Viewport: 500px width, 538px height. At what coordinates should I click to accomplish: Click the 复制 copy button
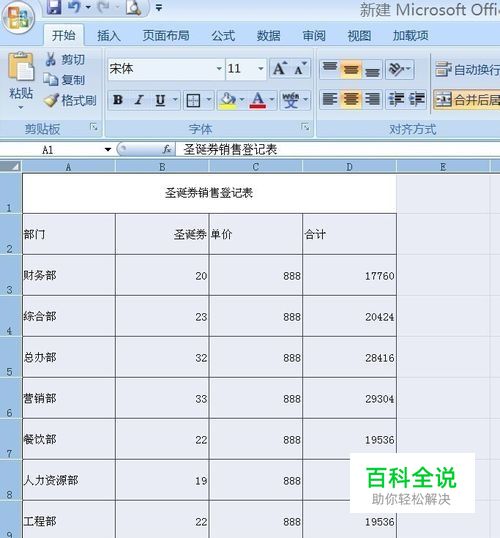(65, 80)
